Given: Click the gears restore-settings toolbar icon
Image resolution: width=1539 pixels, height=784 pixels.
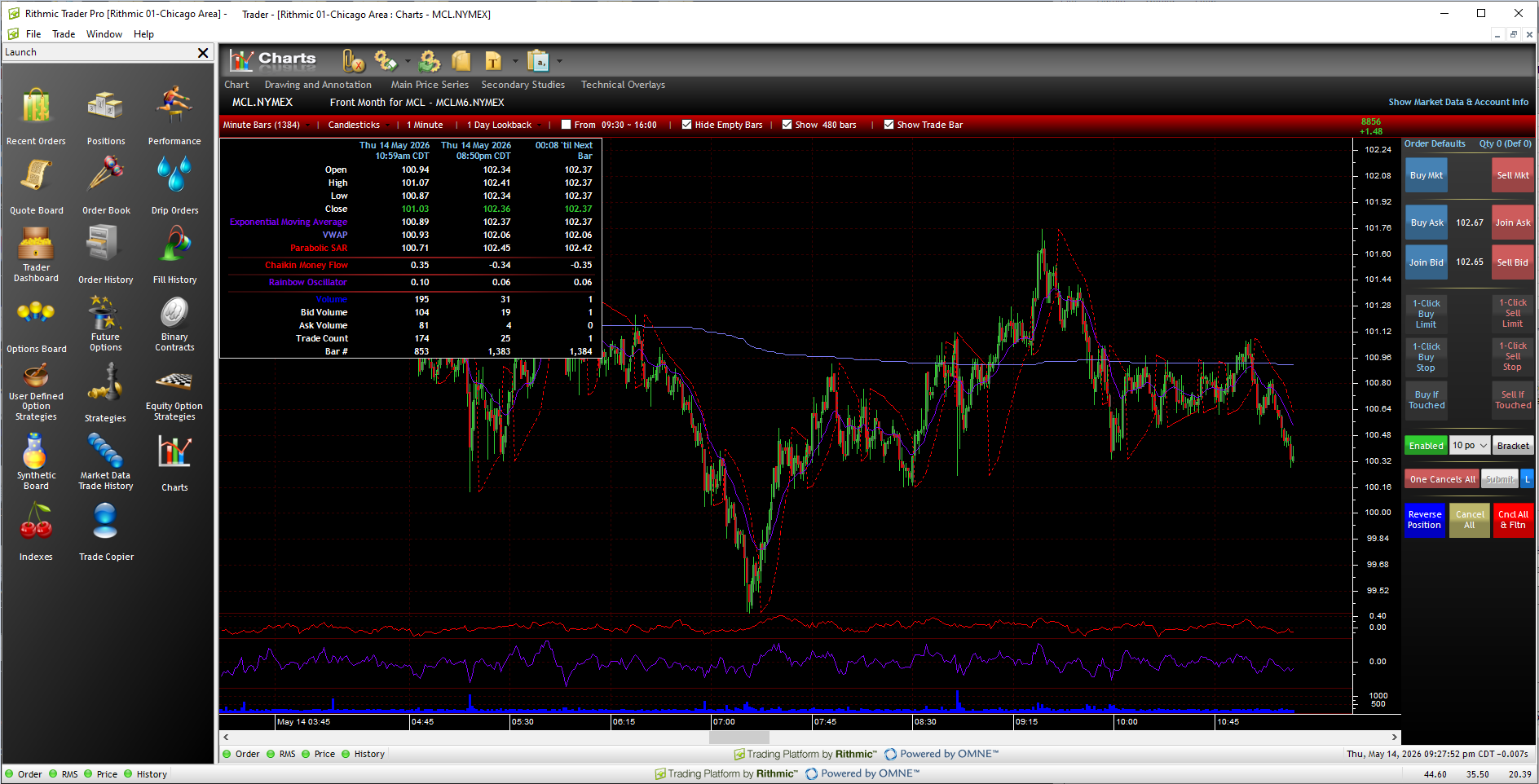Looking at the screenshot, I should (430, 61).
